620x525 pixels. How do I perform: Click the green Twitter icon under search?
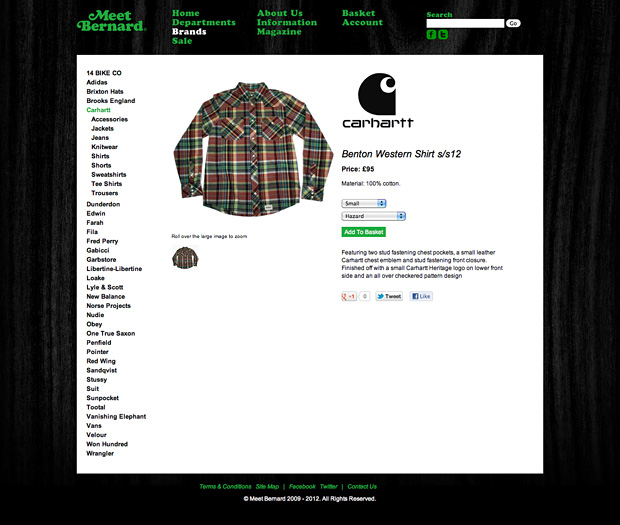coord(443,35)
